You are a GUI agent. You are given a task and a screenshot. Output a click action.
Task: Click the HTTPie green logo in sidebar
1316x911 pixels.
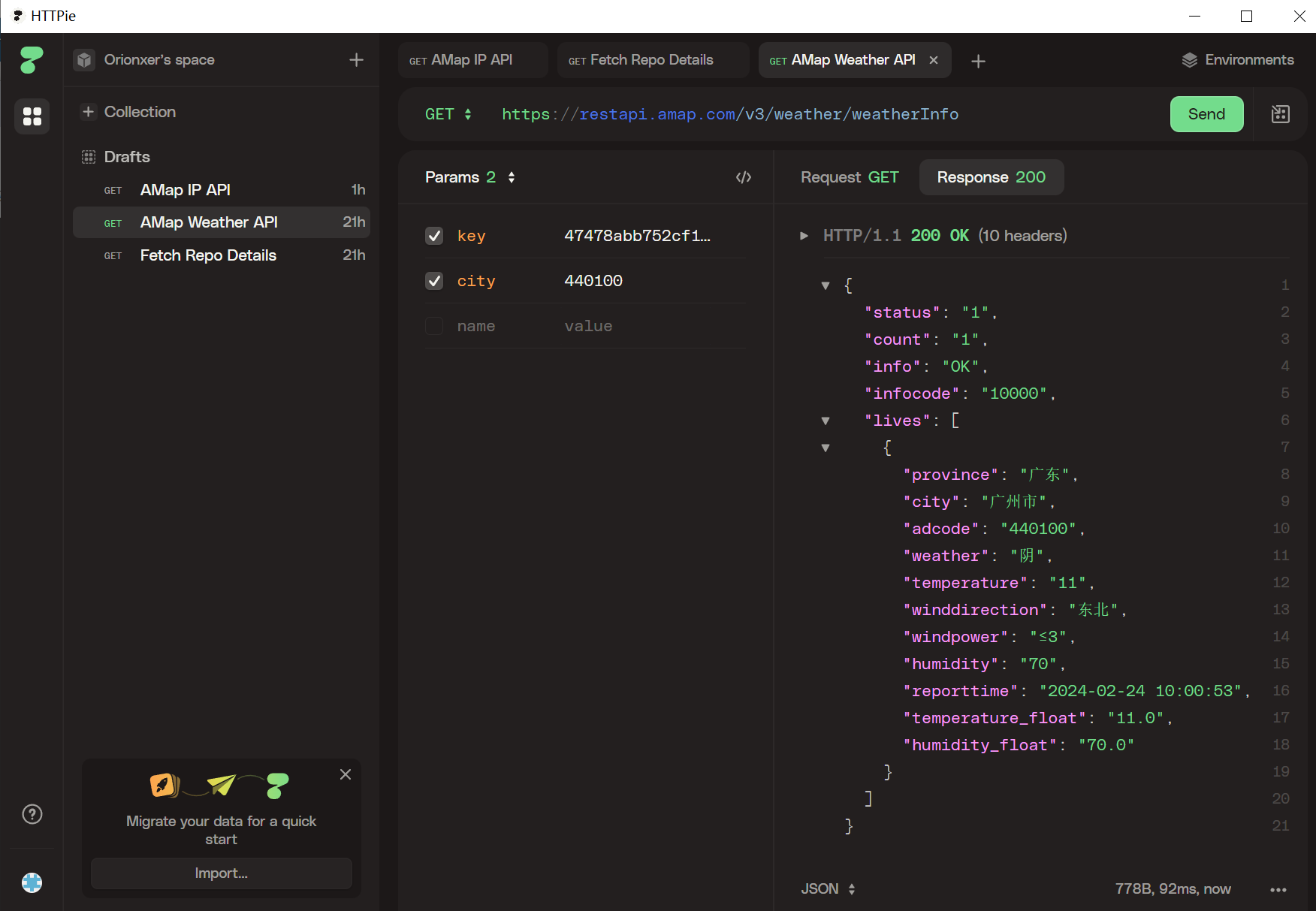pyautogui.click(x=32, y=59)
